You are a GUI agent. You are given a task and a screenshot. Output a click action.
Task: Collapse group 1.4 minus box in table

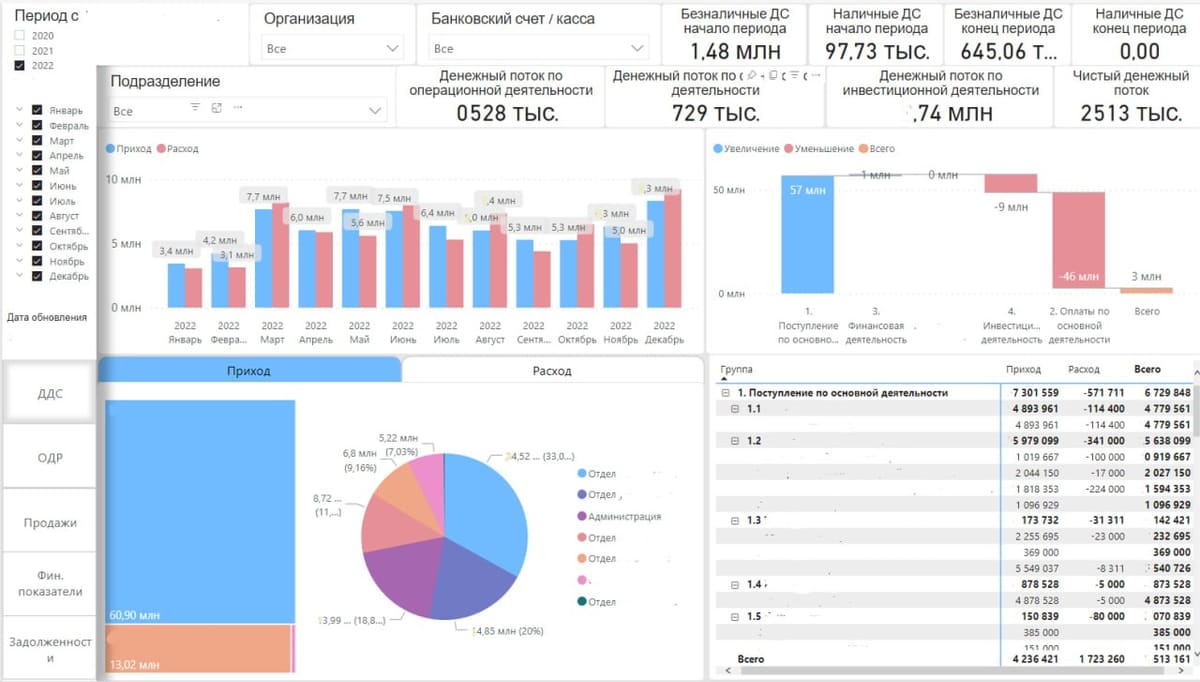point(735,584)
